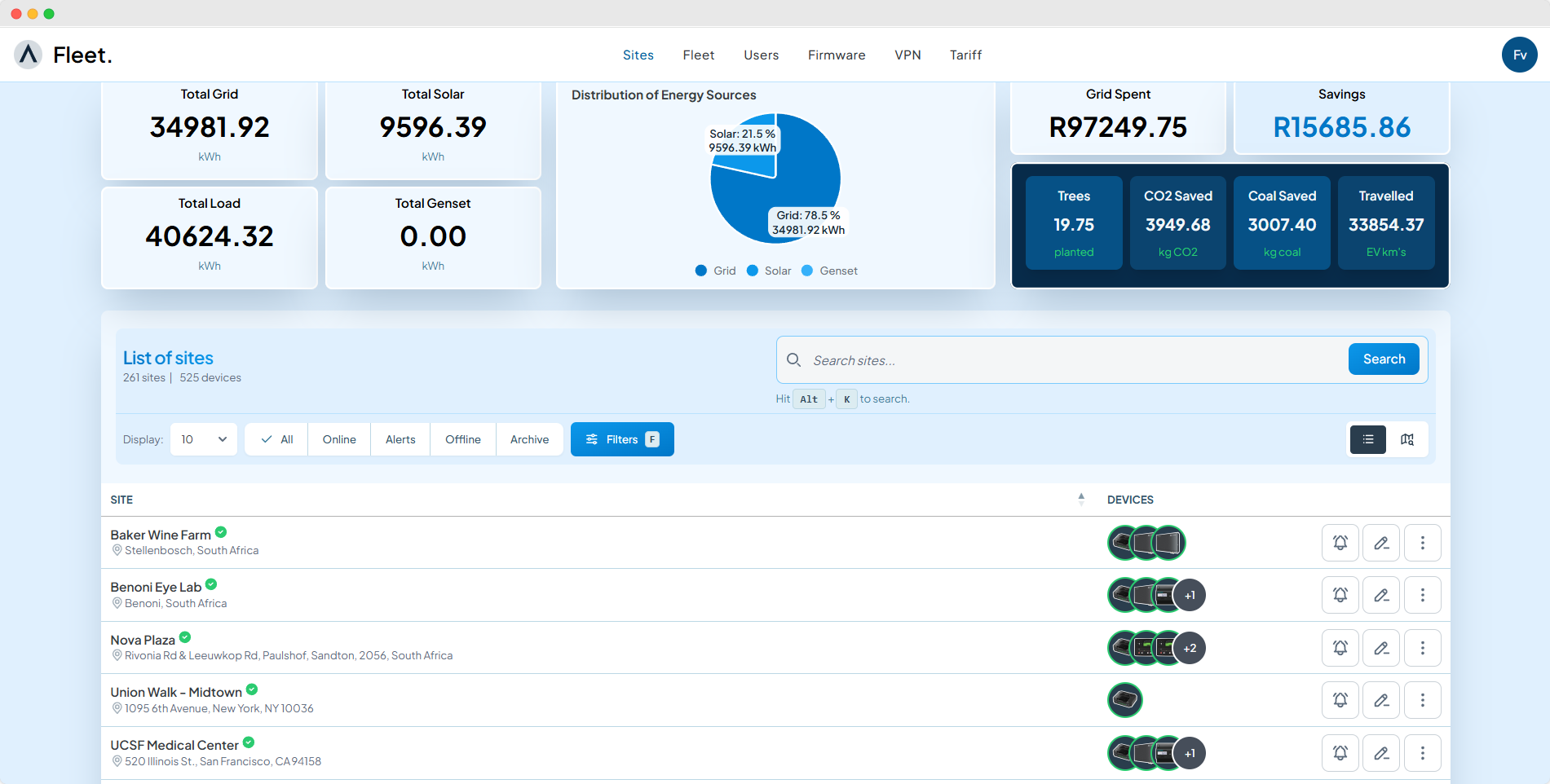Open the three-dot menu for Nova Plaza
The width and height of the screenshot is (1550, 784).
coord(1422,647)
